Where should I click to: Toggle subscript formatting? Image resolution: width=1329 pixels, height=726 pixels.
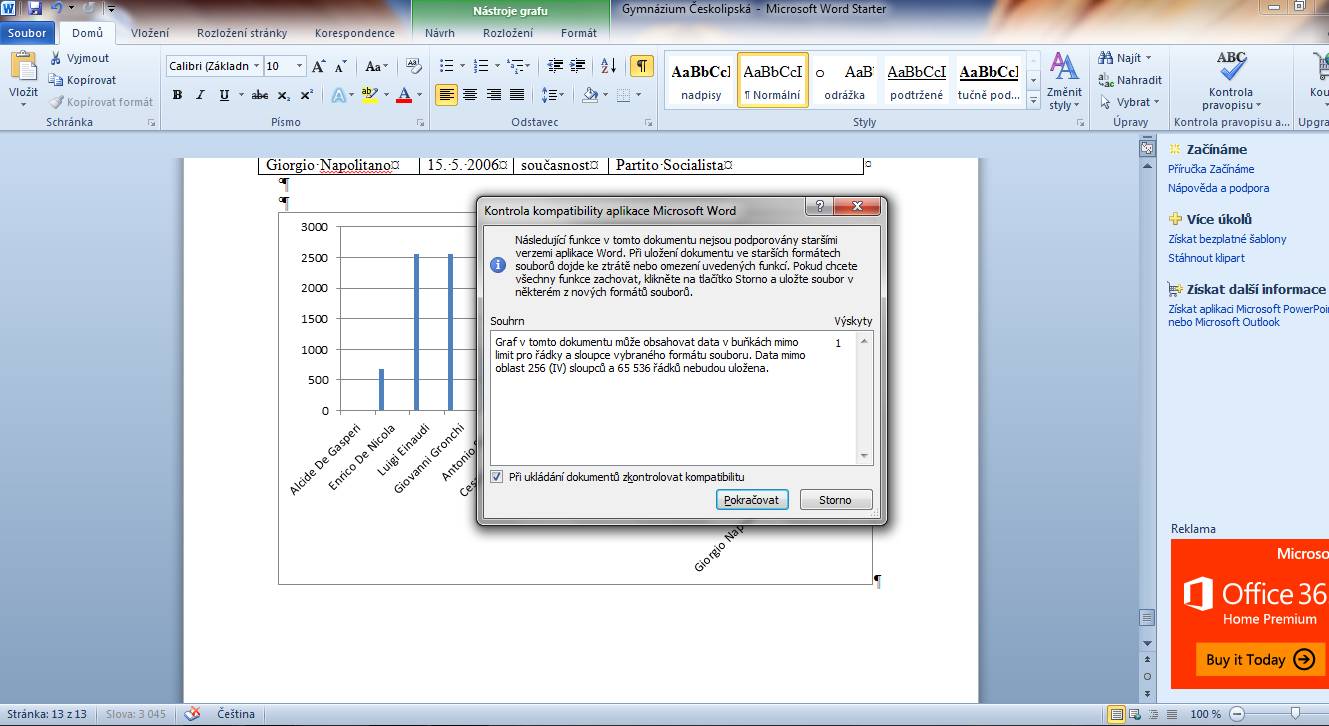click(x=284, y=95)
